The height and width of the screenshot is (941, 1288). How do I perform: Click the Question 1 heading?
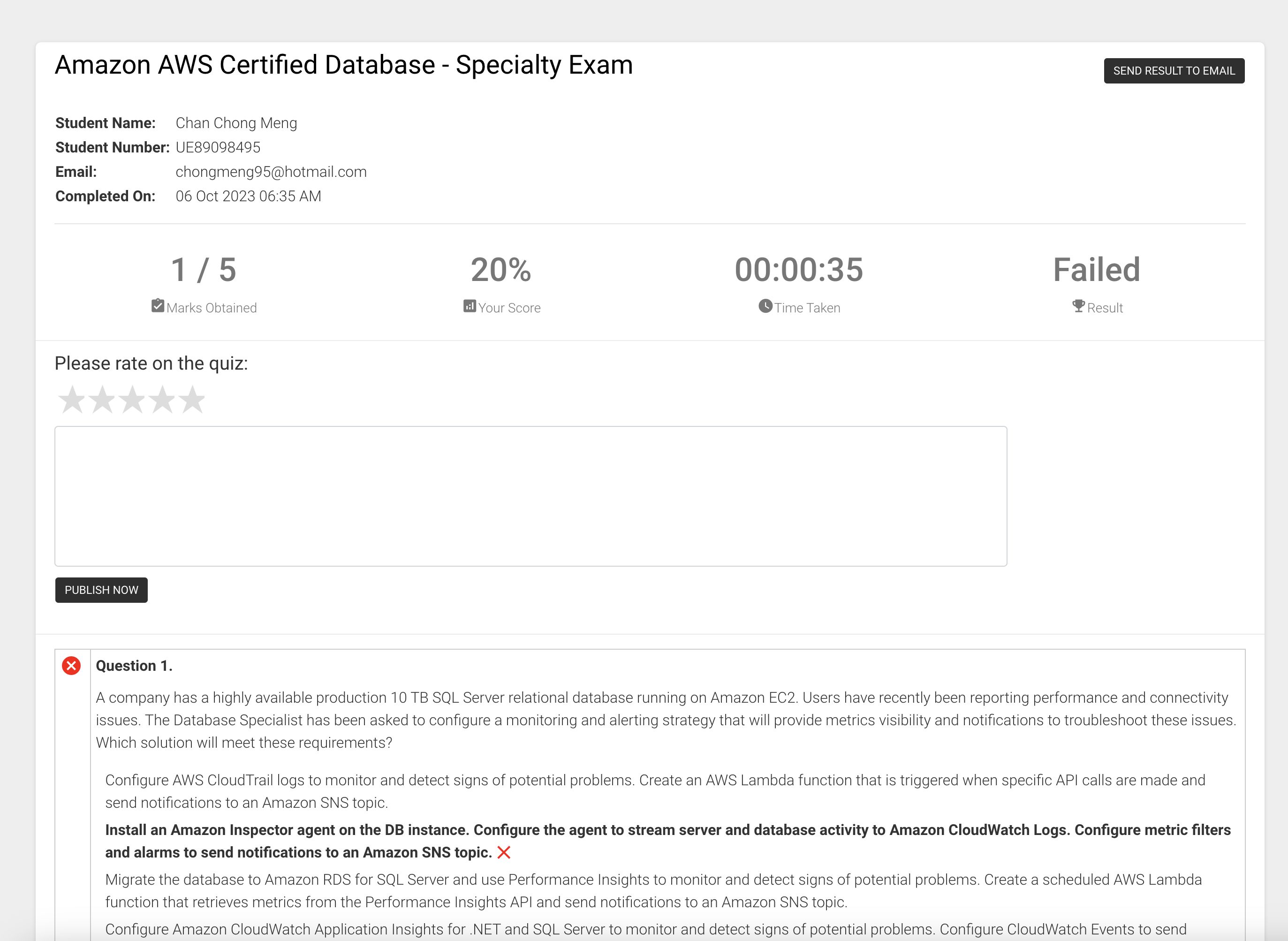[134, 666]
